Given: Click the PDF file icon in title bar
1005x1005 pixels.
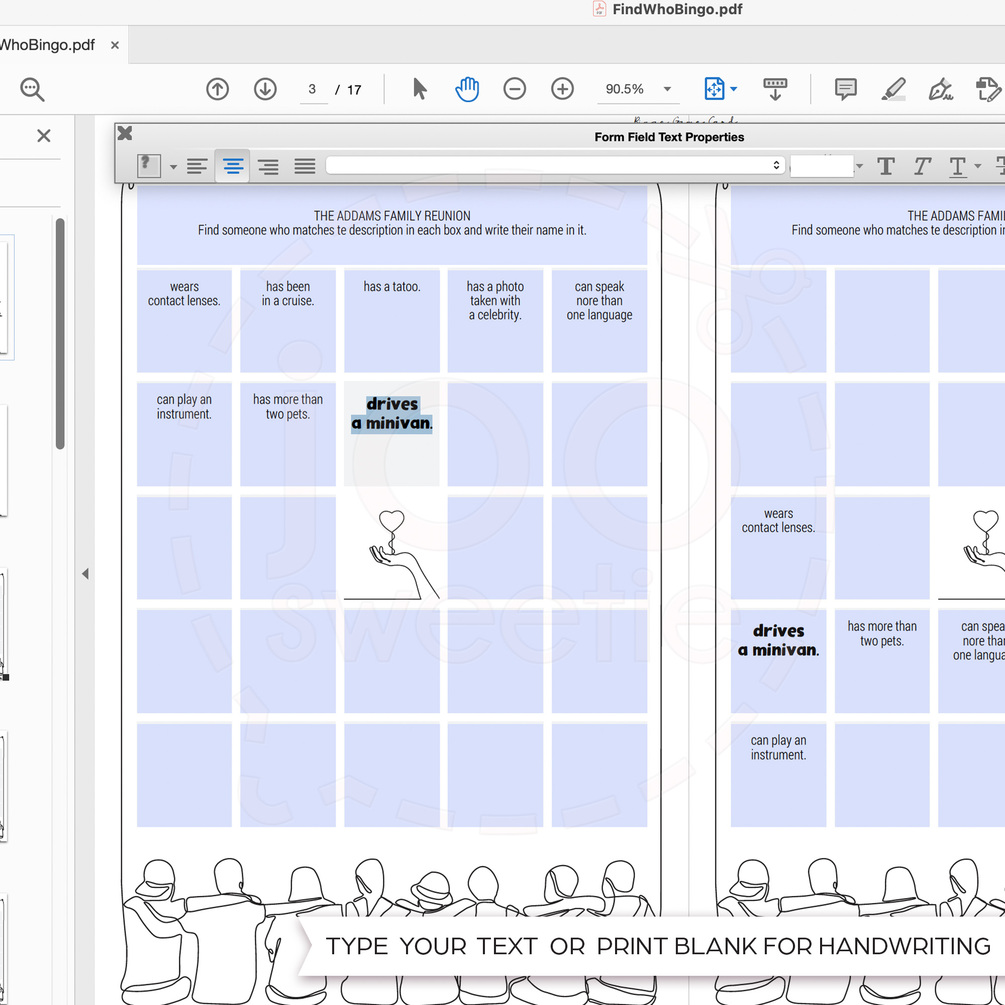Looking at the screenshot, I should (x=599, y=9).
